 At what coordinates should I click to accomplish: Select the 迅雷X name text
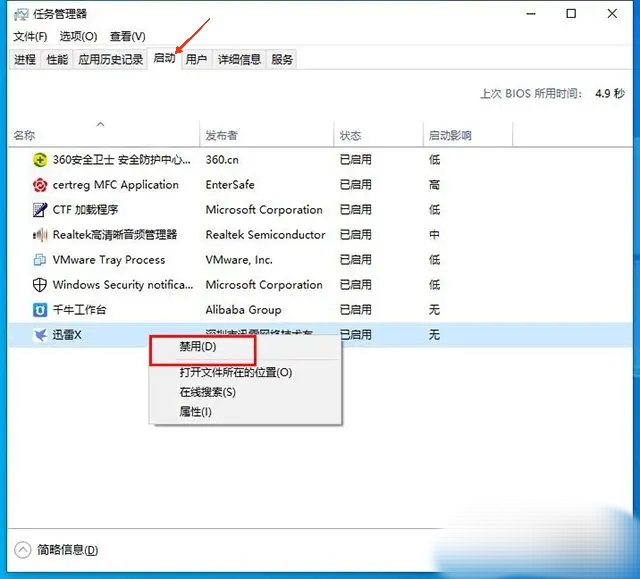(x=67, y=335)
